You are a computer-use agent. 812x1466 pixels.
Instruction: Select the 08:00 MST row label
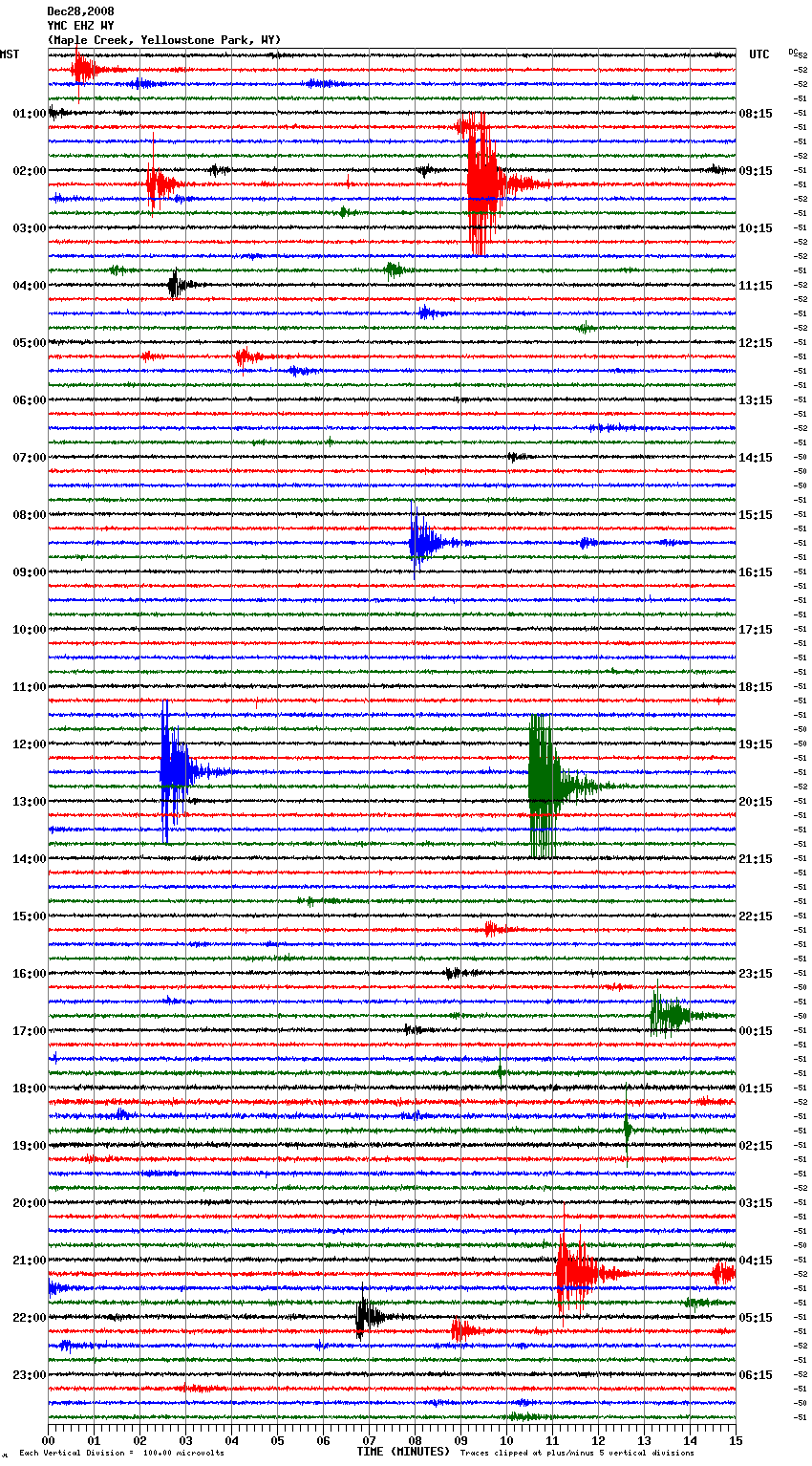coord(29,515)
